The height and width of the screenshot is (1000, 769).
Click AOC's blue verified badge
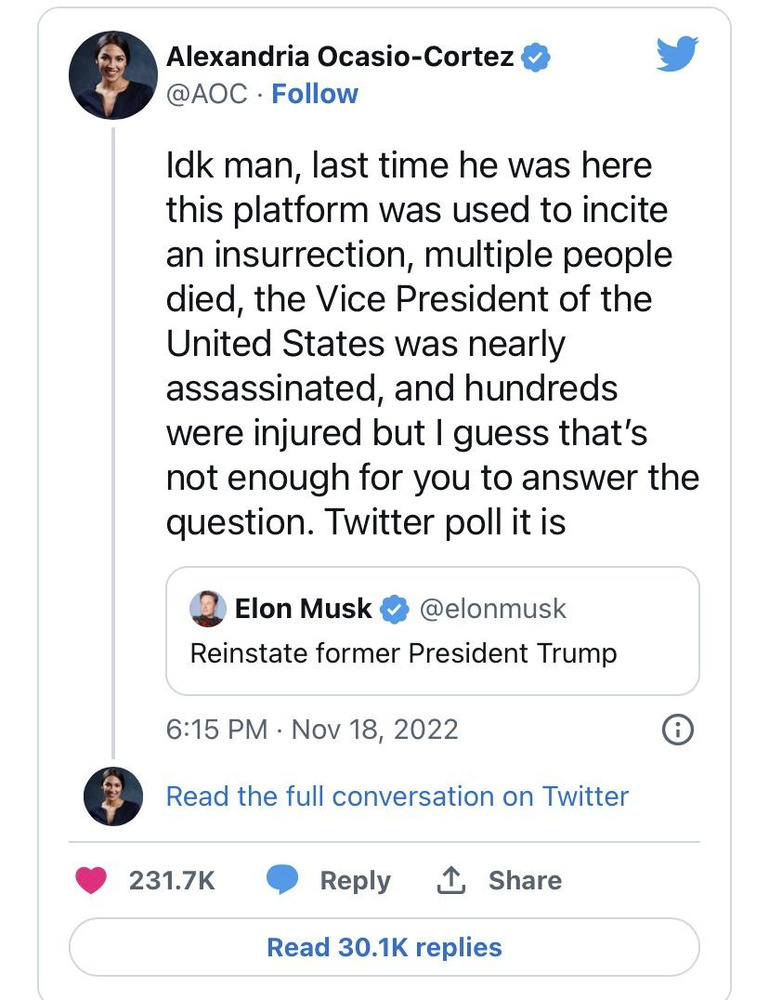point(535,58)
